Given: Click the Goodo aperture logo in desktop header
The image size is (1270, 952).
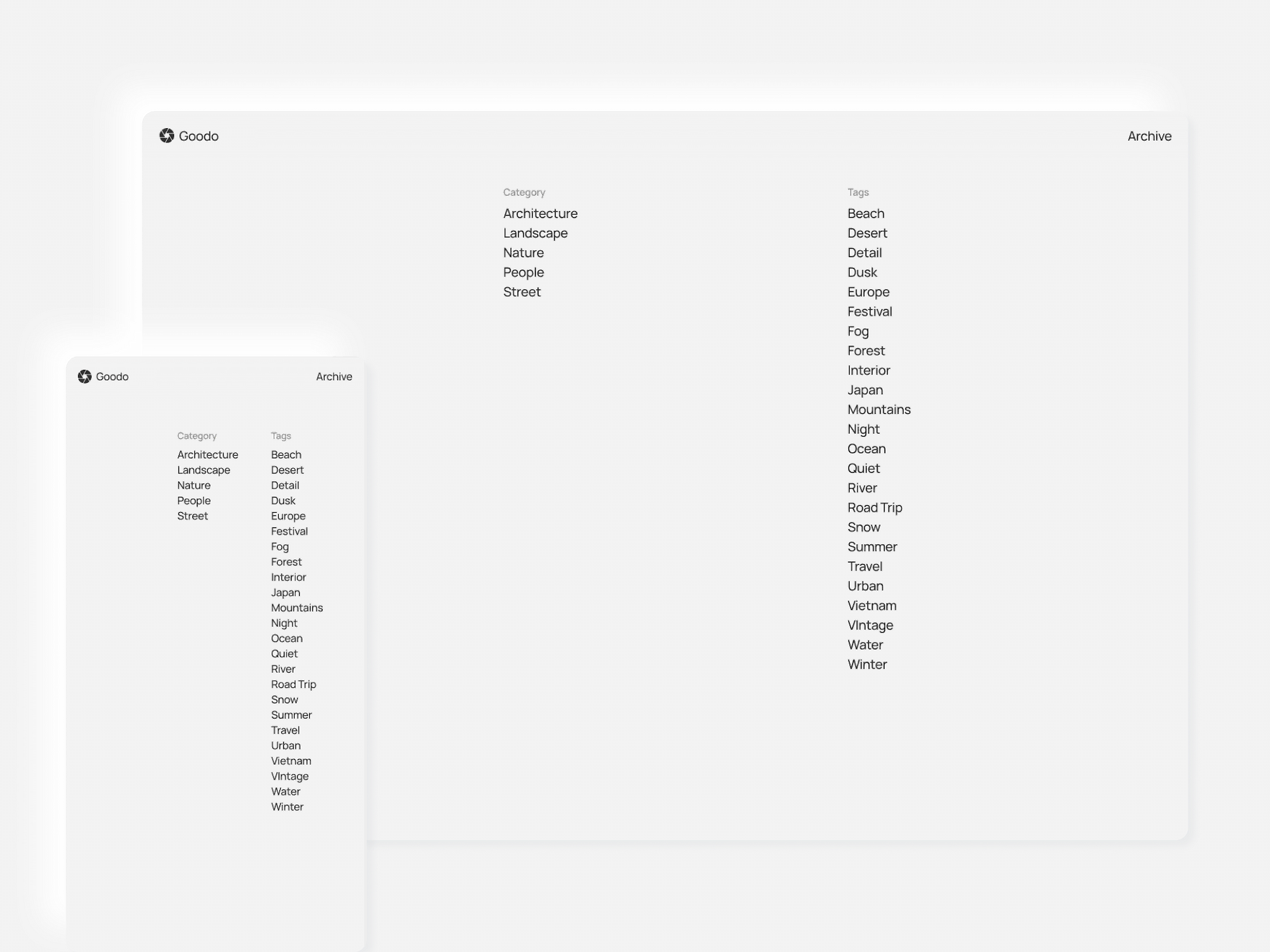Looking at the screenshot, I should pyautogui.click(x=166, y=136).
